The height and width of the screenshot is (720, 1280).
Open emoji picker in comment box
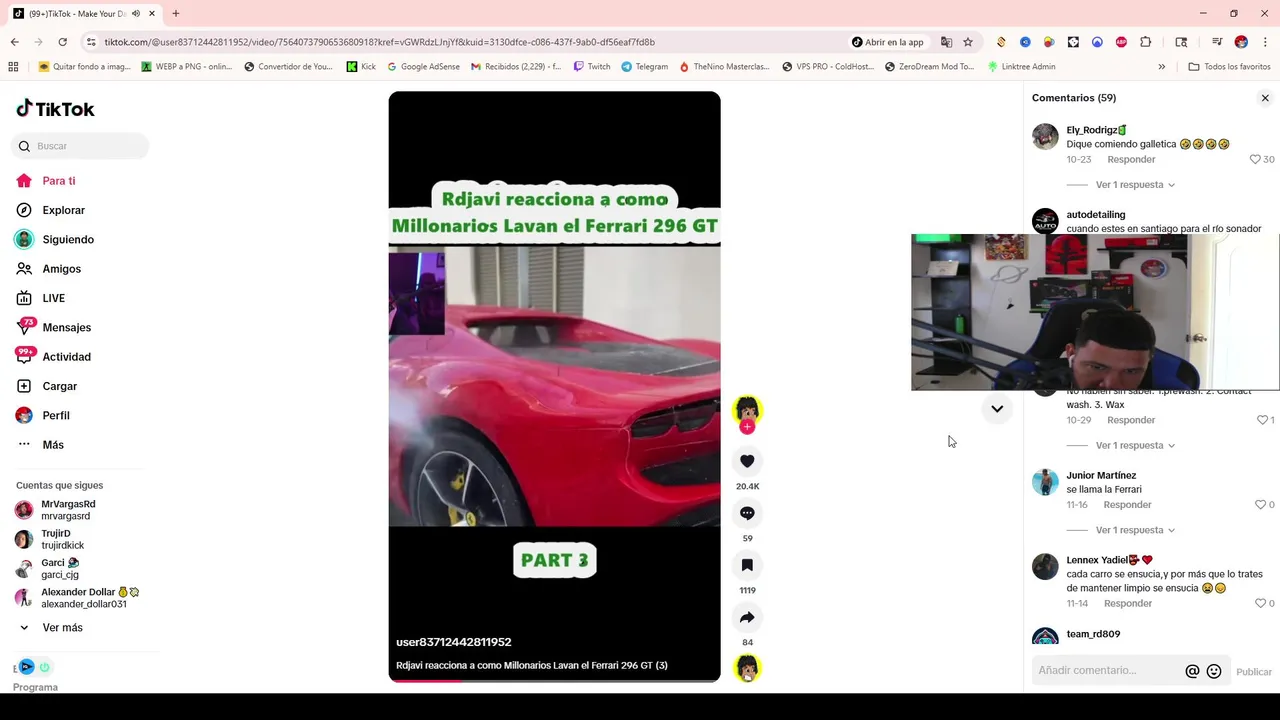click(x=1214, y=672)
